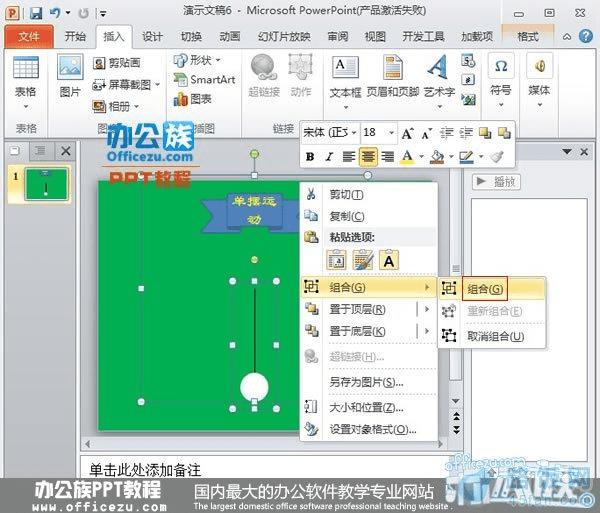Toggle center alignment in mini toolbar

coord(368,157)
